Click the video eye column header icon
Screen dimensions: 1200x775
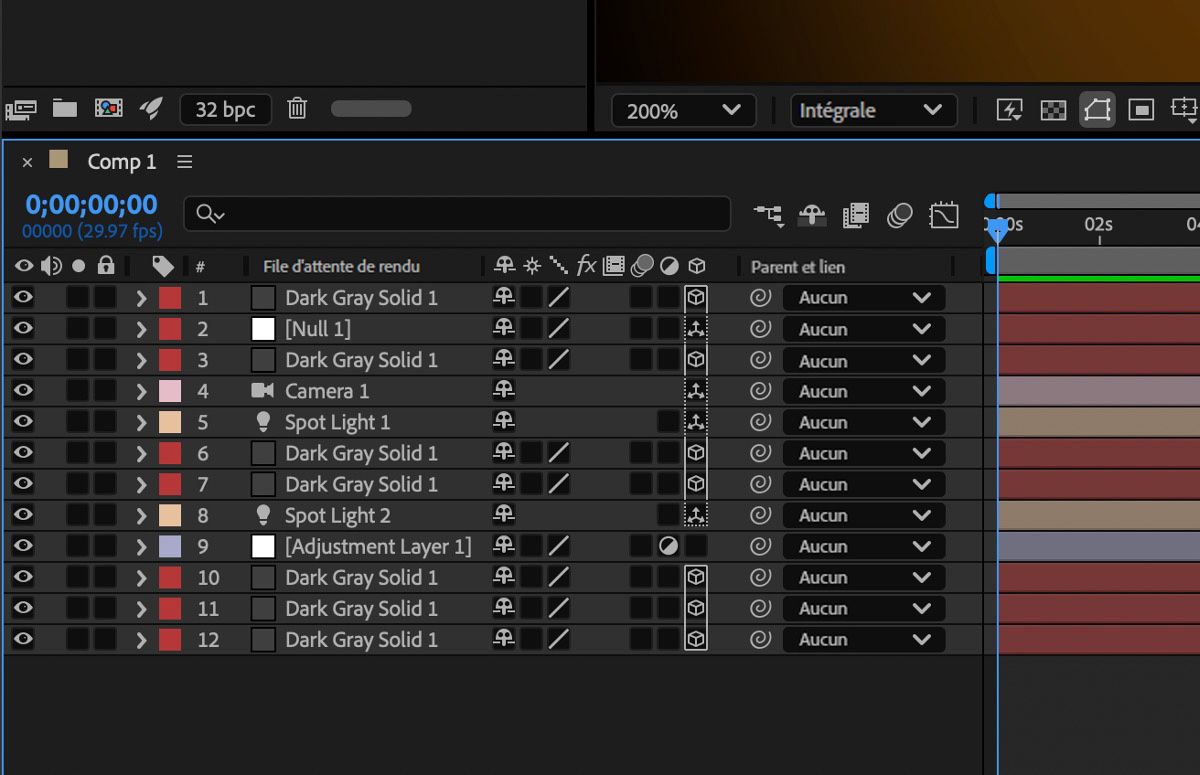pyautogui.click(x=23, y=266)
